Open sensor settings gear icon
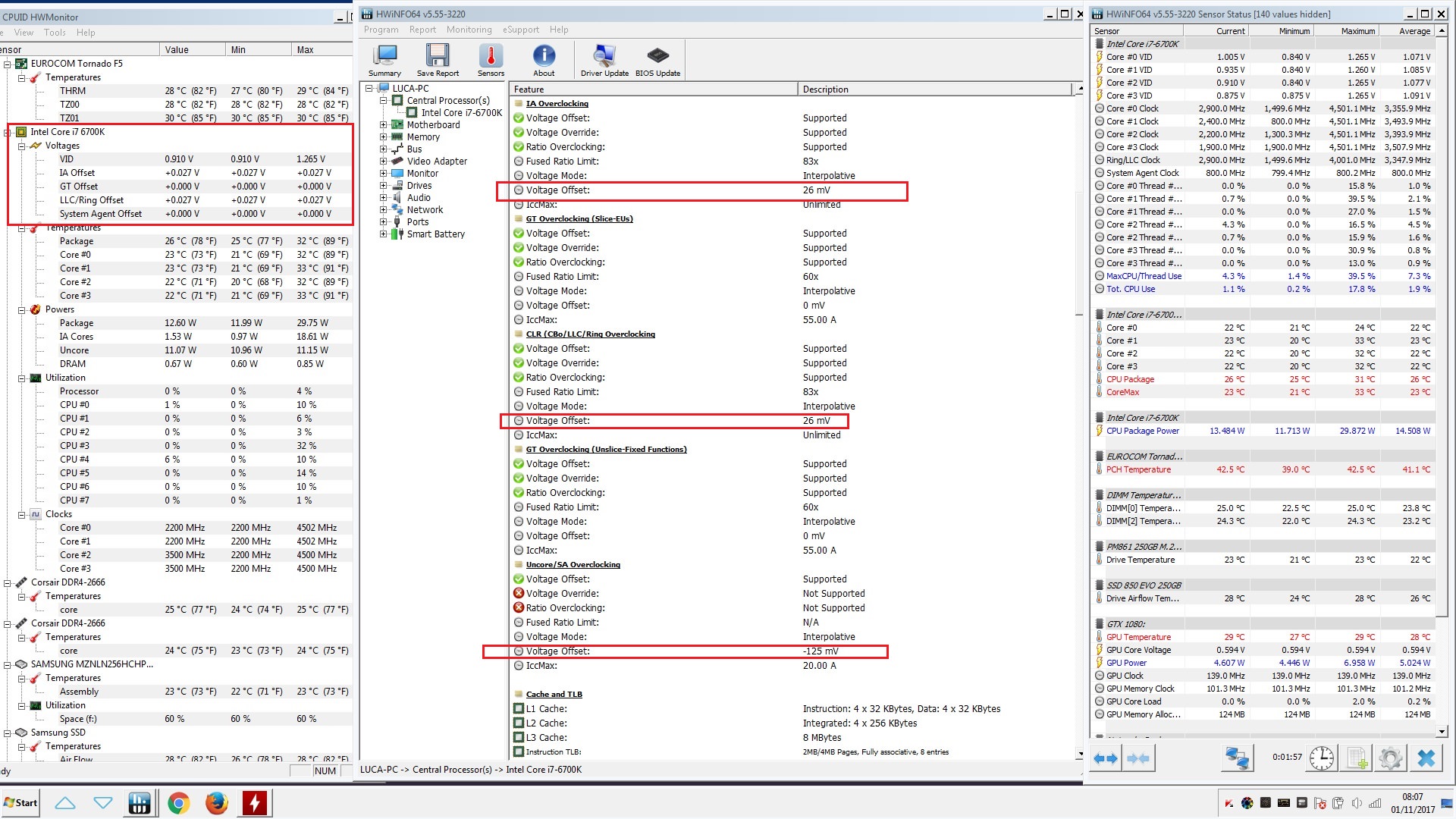The width and height of the screenshot is (1456, 819). (1391, 758)
